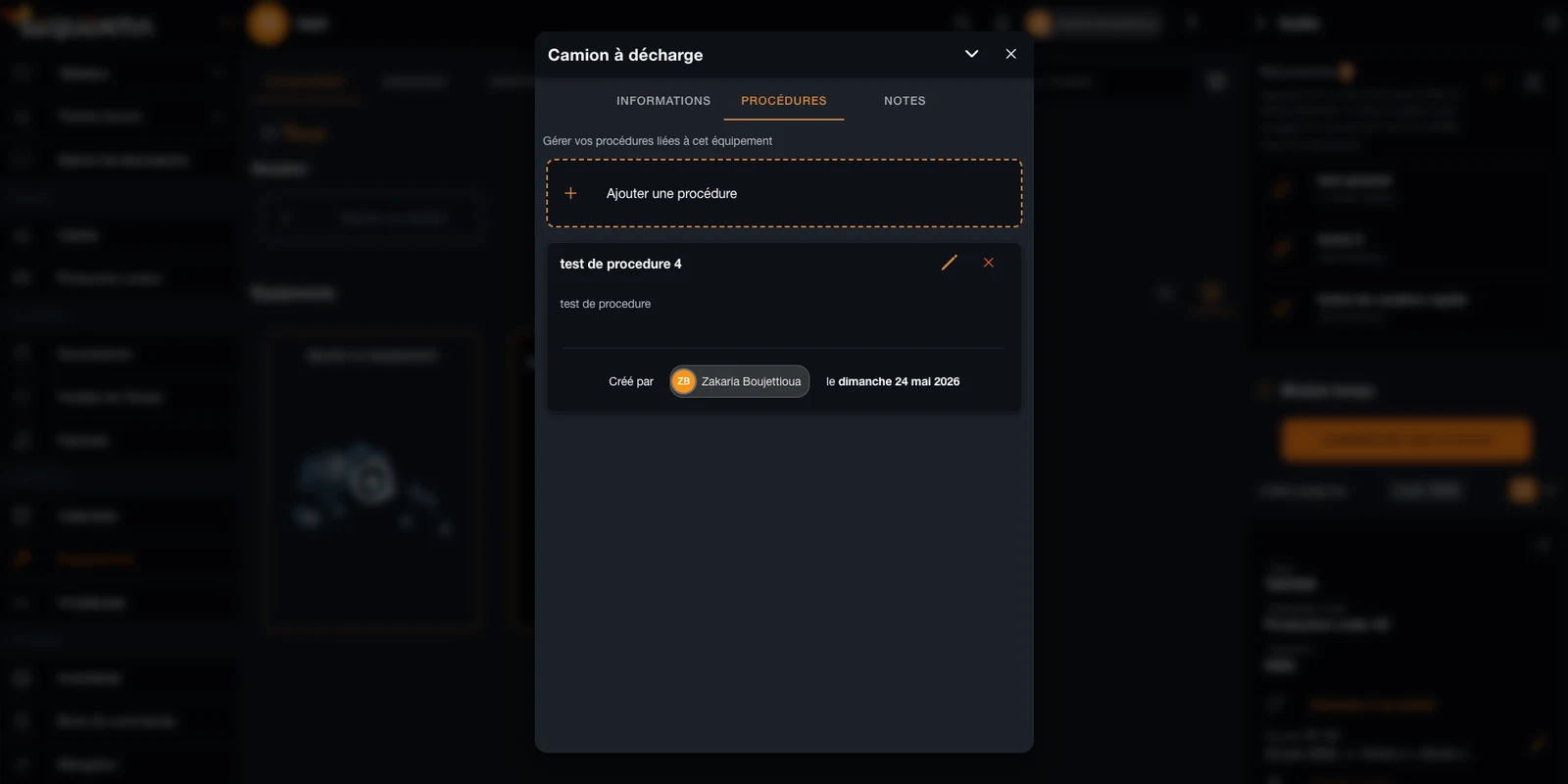This screenshot has height=784, width=1568.
Task: Click the Gérer vos procédures helper text
Action: tap(658, 141)
